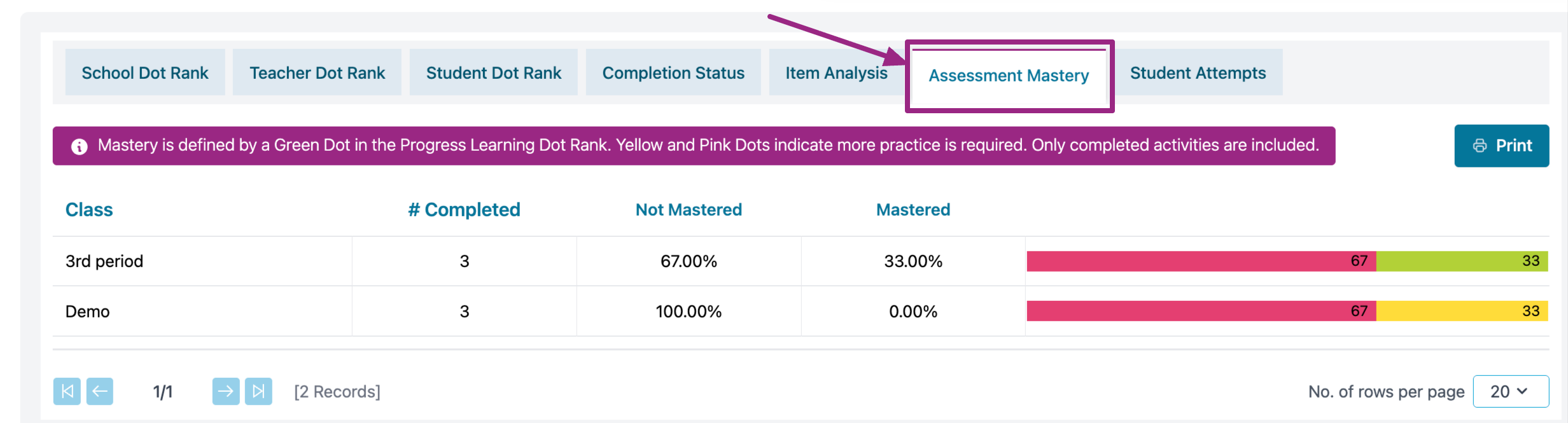Screen dimensions: 1568x423
Task: Select the Student Dot Rank tab
Action: pos(494,73)
